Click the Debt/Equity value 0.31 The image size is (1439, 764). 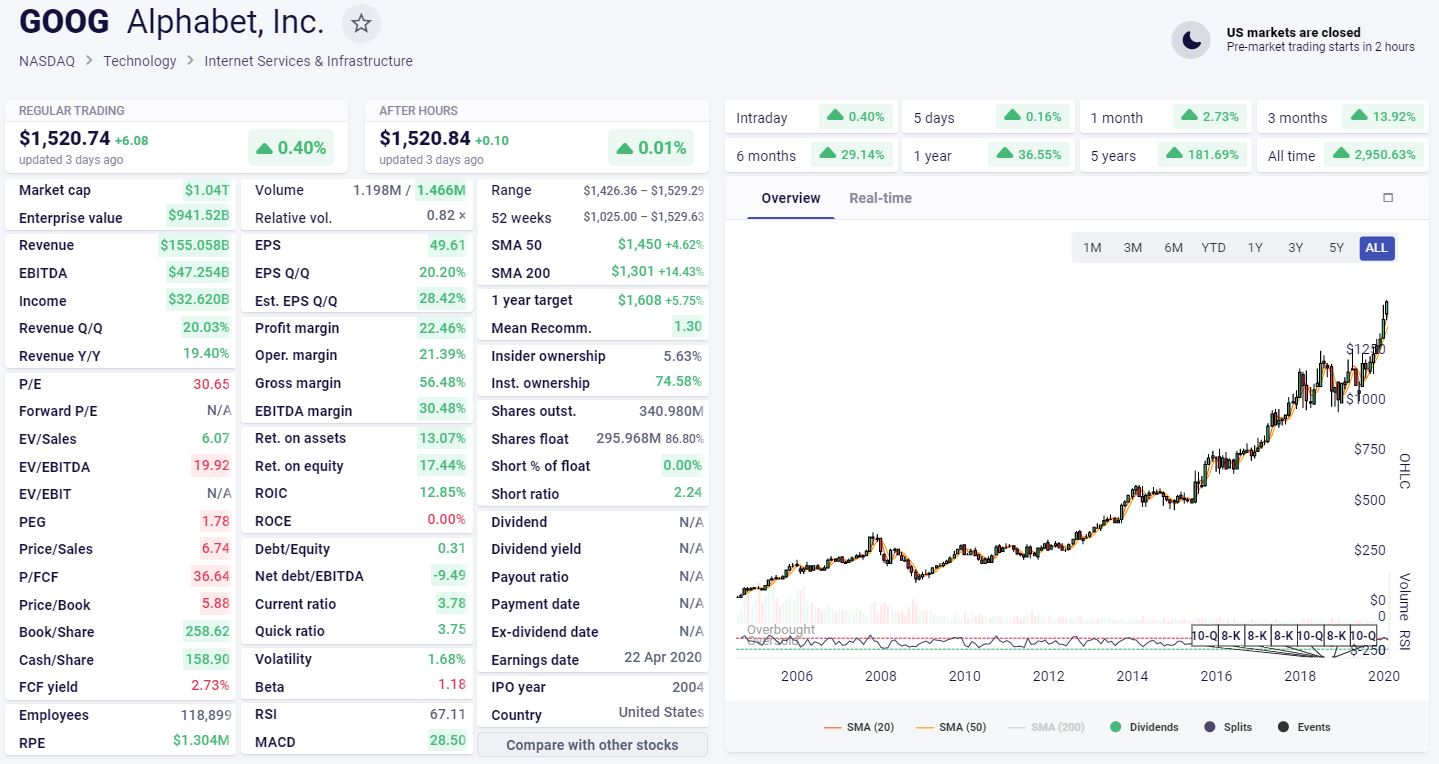tap(452, 549)
